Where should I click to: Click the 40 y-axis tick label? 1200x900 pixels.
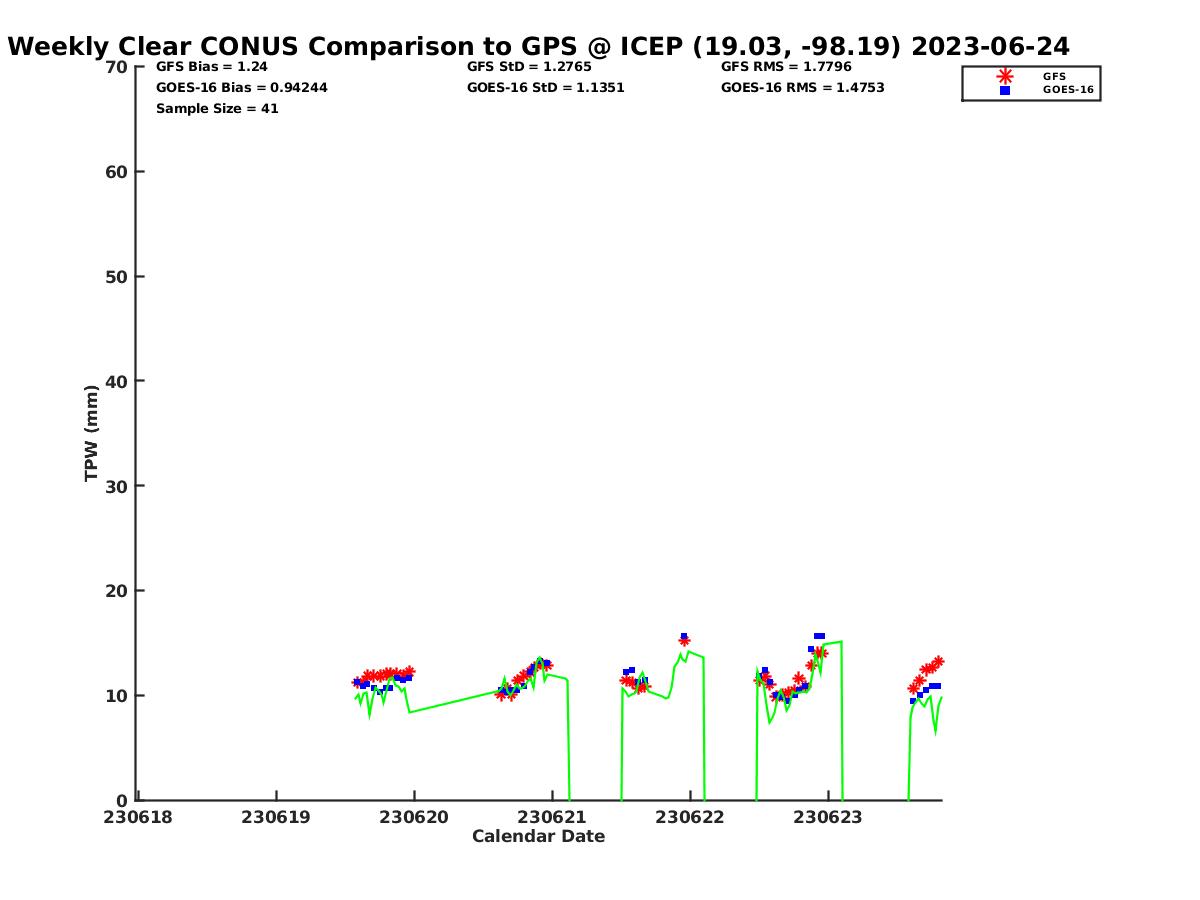[x=116, y=381]
